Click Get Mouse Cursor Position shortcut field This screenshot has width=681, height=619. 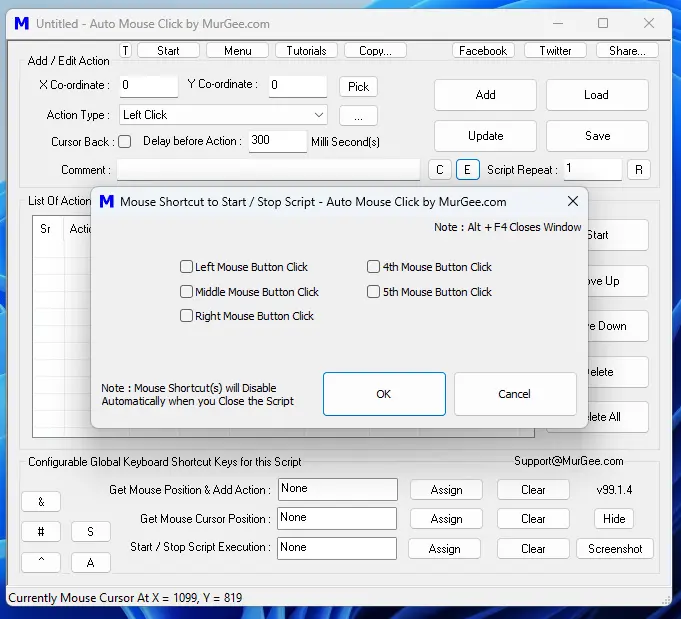click(x=337, y=518)
